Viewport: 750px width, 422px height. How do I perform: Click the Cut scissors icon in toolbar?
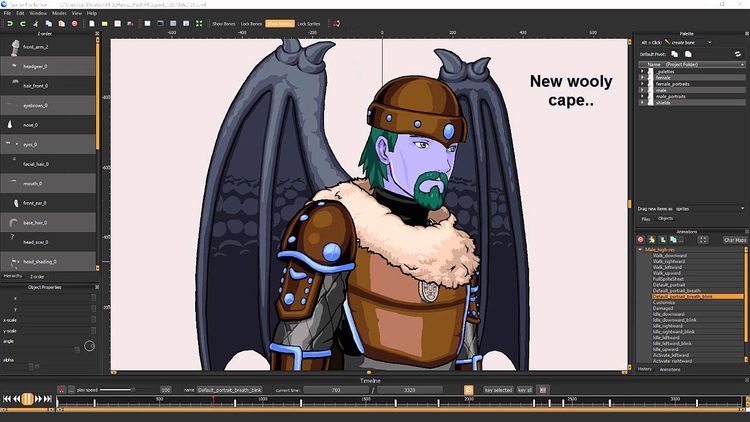[35, 23]
